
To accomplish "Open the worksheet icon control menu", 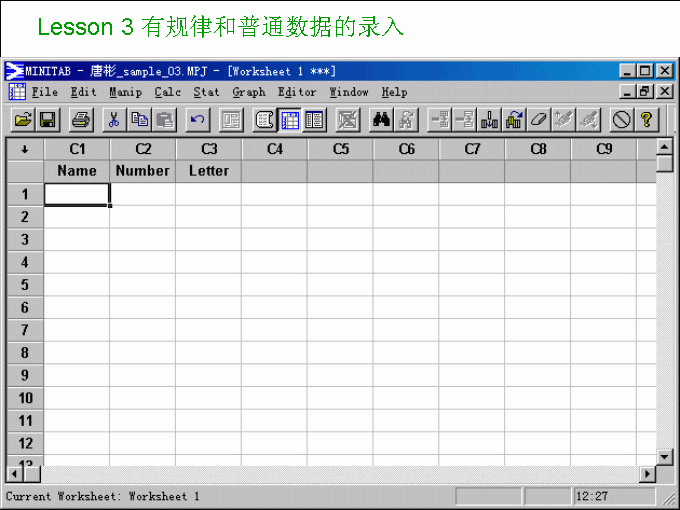I will tap(17, 92).
